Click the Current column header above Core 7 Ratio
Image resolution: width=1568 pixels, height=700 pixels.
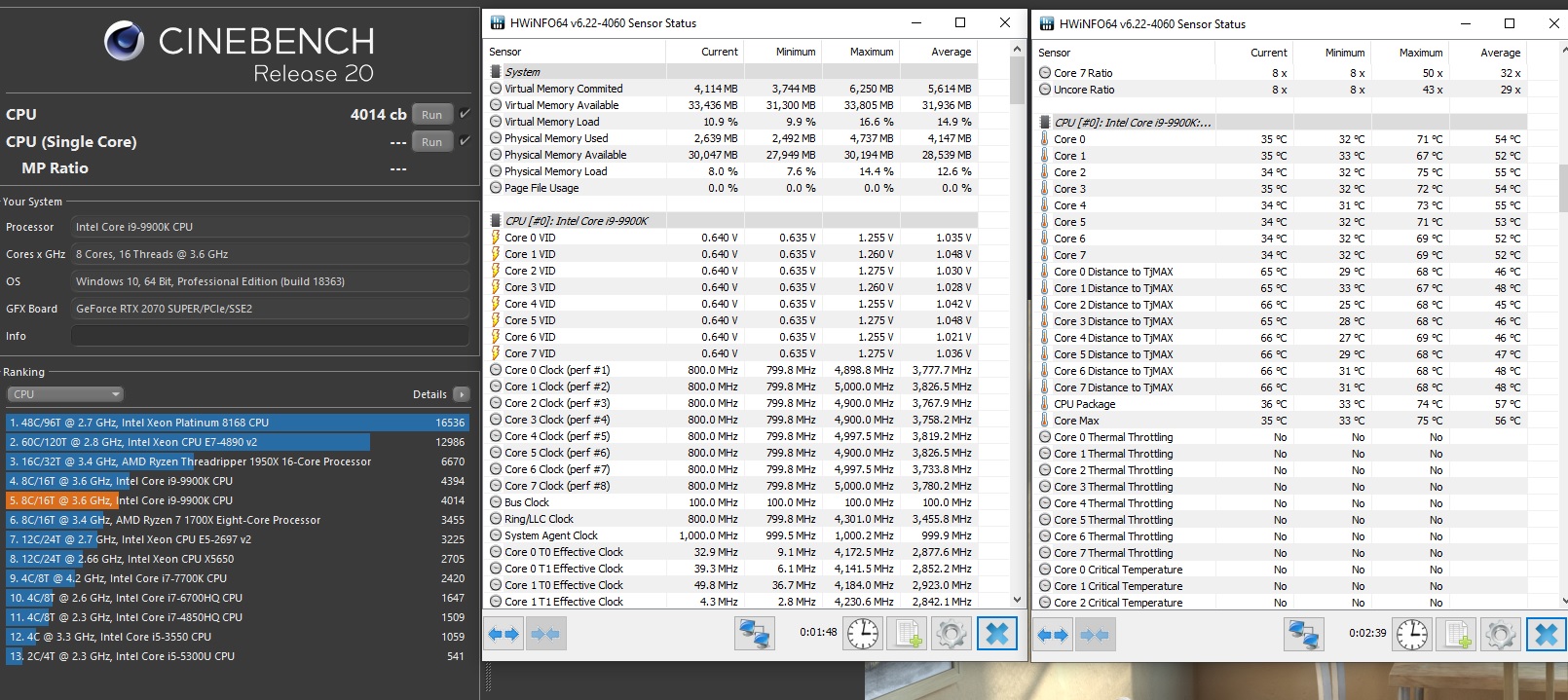[x=1254, y=53]
